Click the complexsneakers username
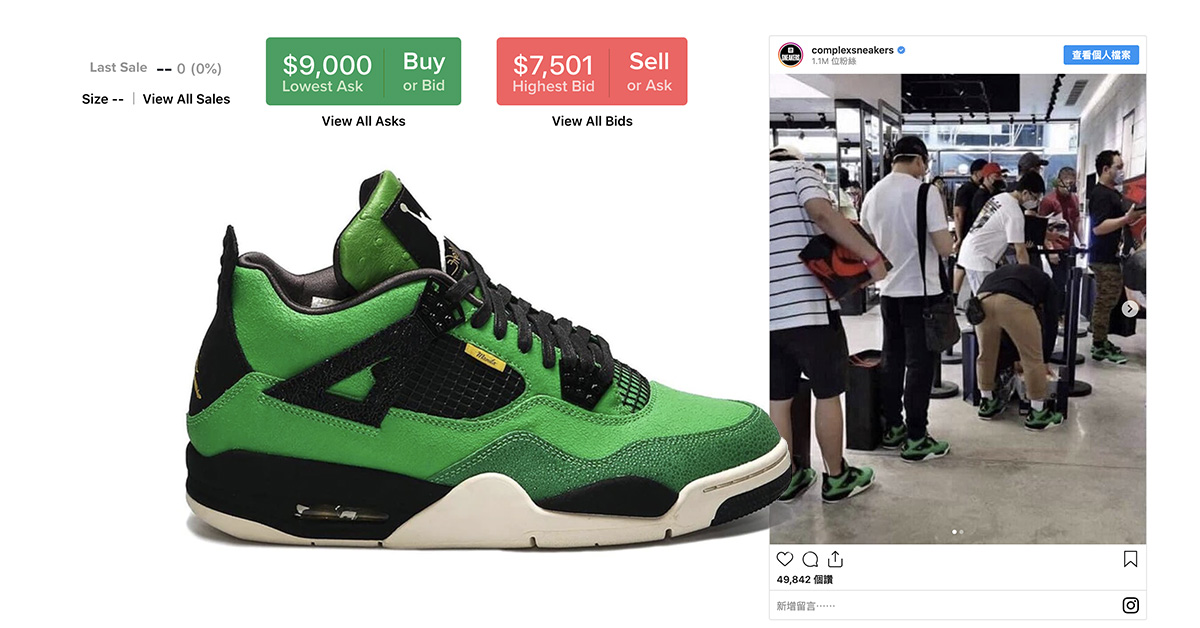This screenshot has width=1200, height=628. click(852, 50)
